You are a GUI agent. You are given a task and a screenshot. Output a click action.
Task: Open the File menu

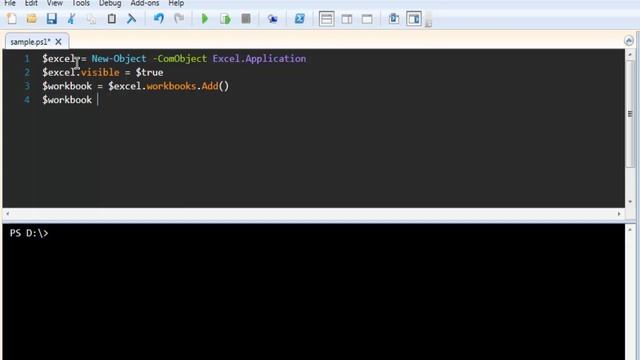[x=10, y=3]
